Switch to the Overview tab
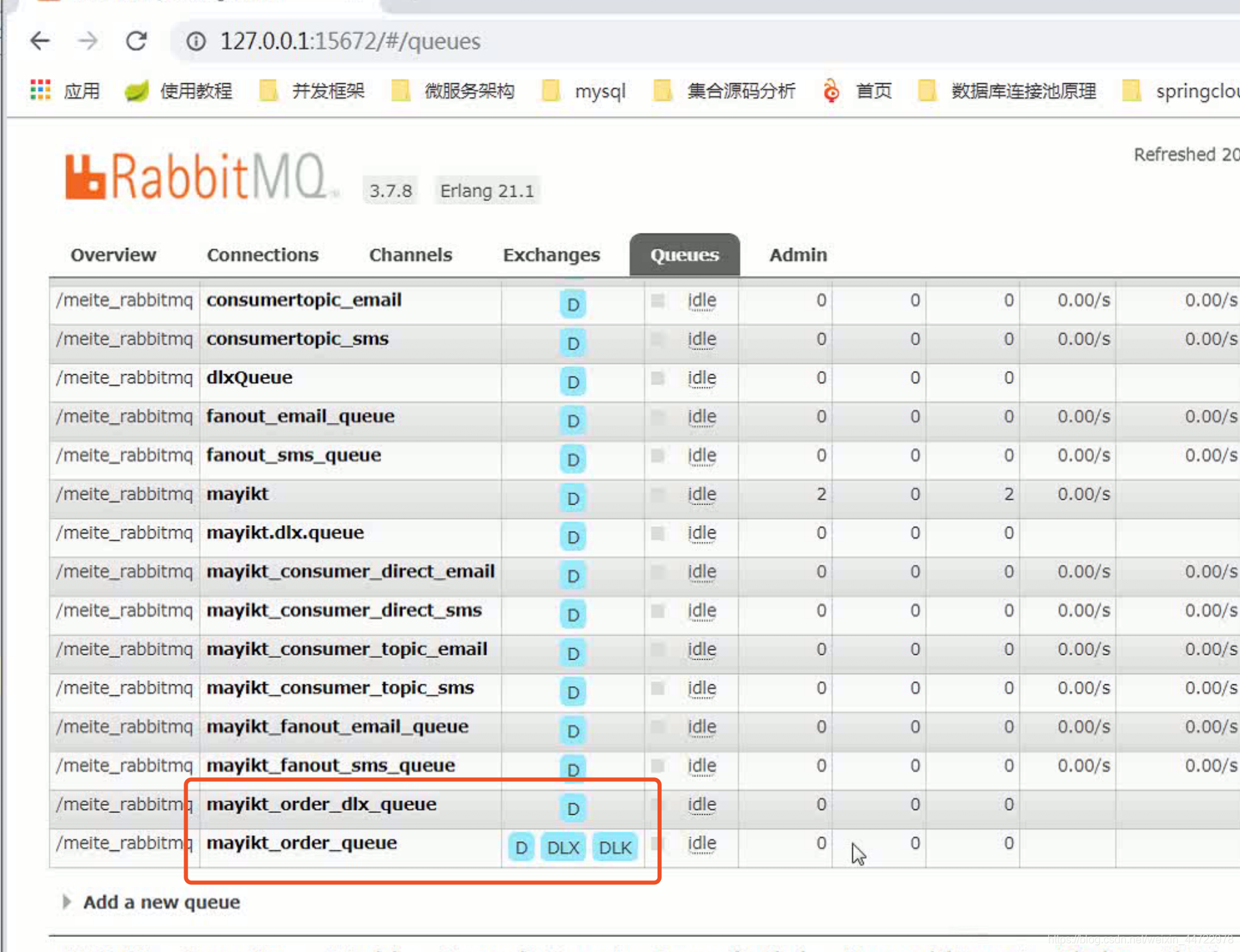This screenshot has height=952, width=1240. [113, 255]
